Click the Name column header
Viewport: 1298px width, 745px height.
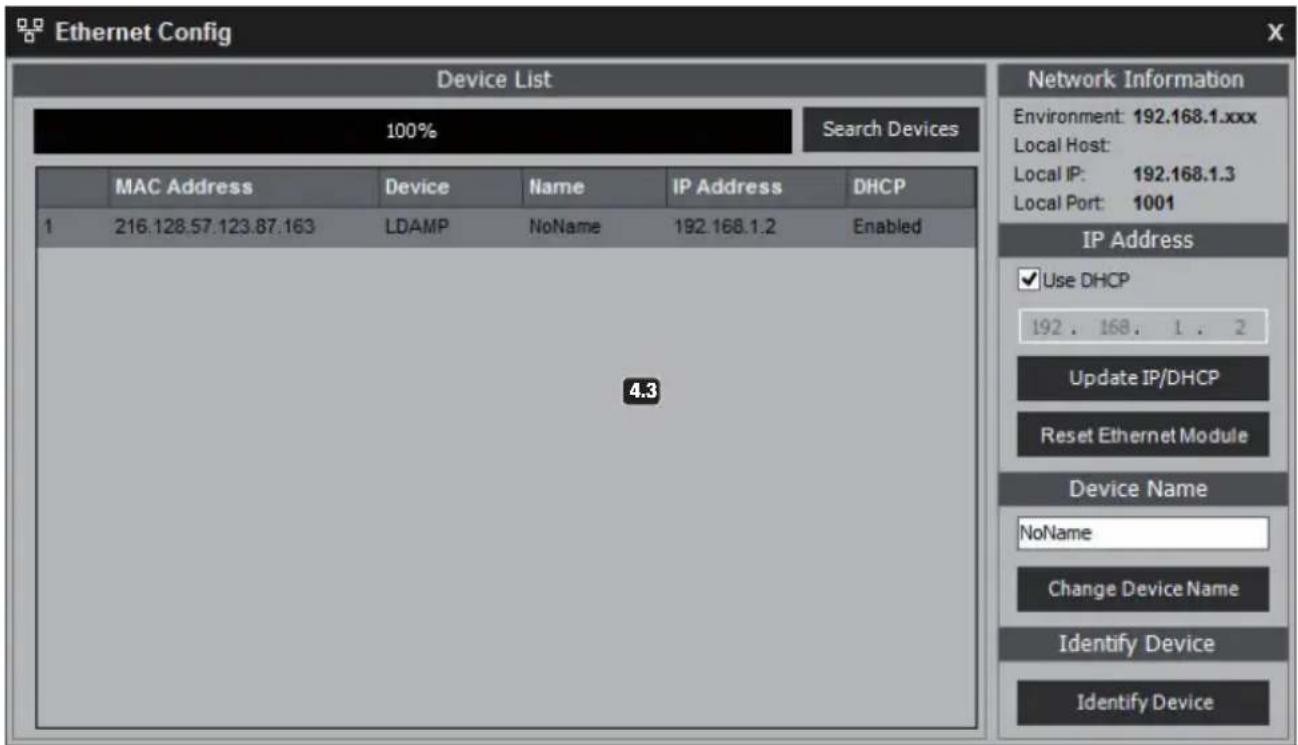593,187
